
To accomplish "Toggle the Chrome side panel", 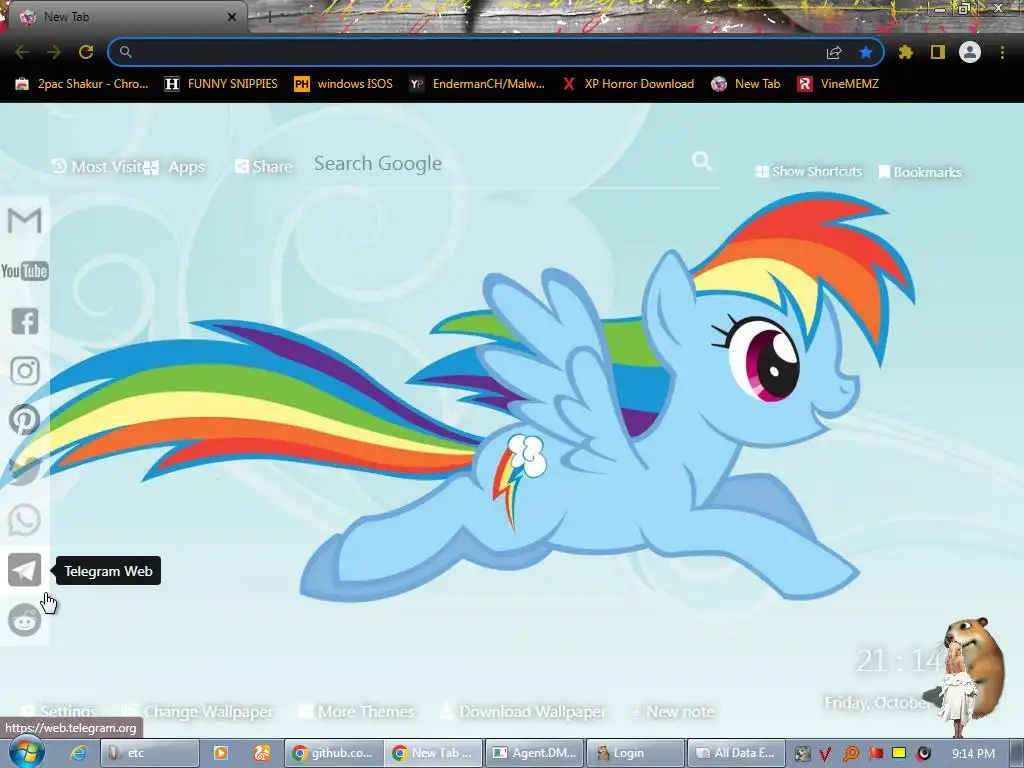I will 938,52.
